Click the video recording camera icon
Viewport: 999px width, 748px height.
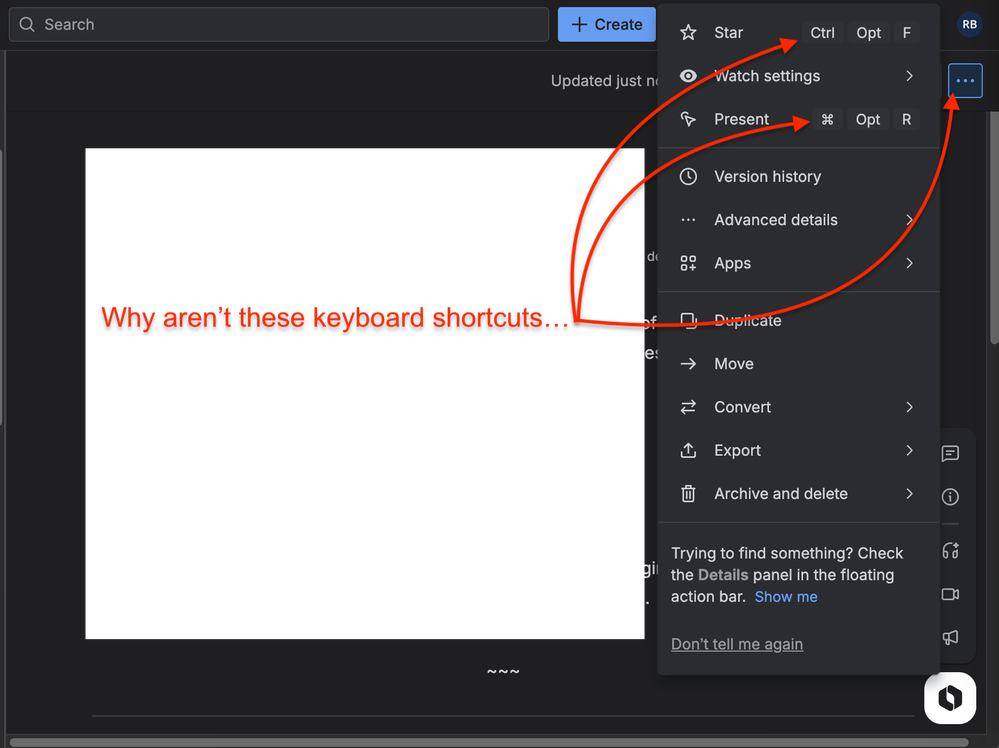click(950, 594)
